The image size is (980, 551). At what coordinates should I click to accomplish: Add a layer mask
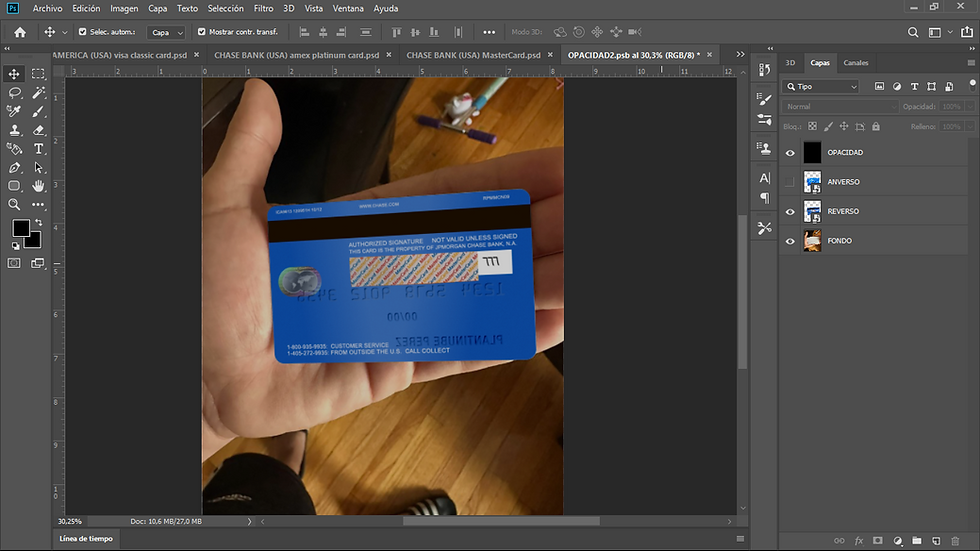878,540
